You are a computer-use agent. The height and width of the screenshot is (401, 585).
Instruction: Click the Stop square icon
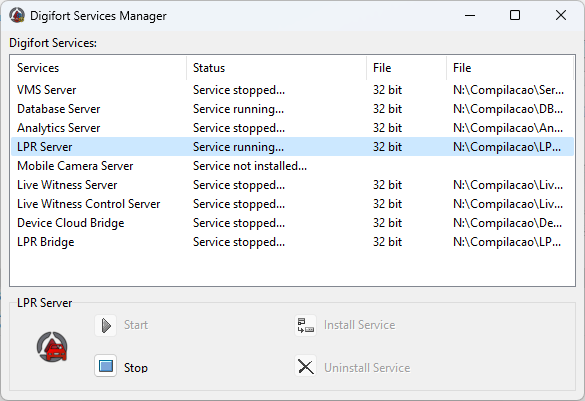pyautogui.click(x=106, y=366)
